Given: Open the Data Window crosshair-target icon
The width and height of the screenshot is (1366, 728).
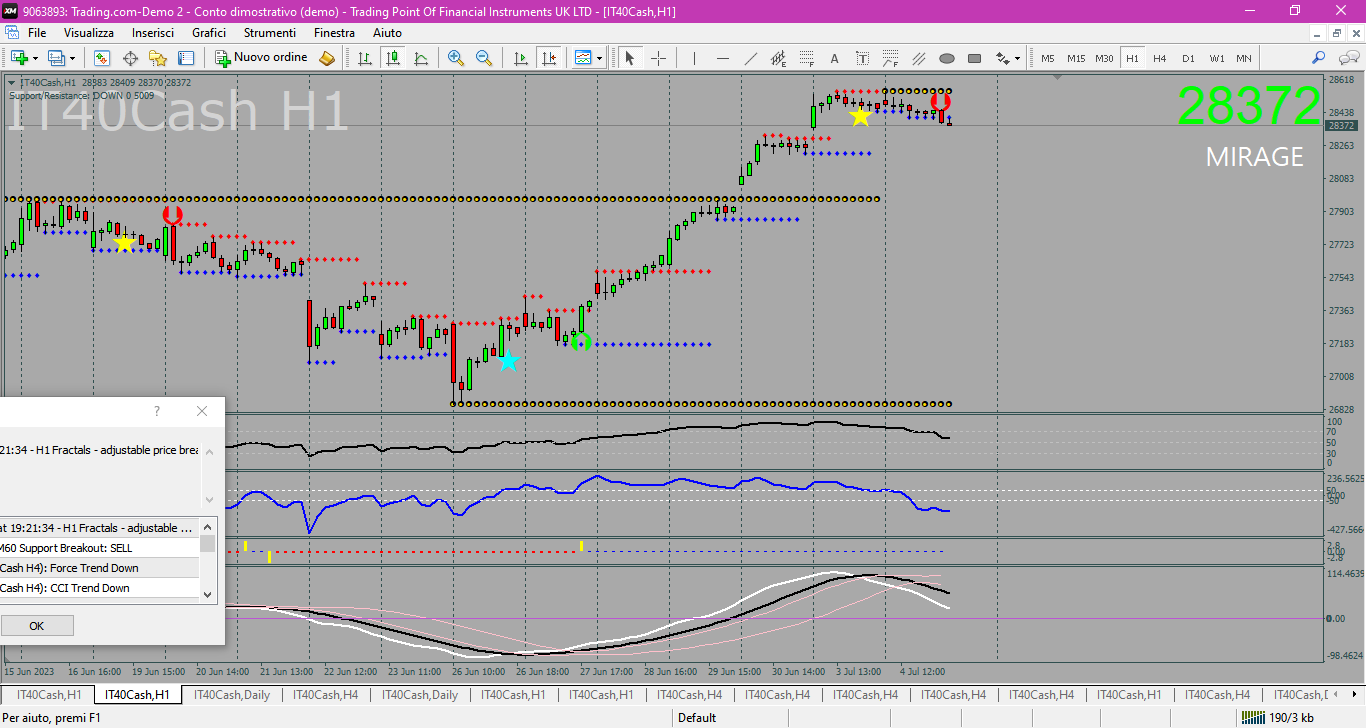Looking at the screenshot, I should [130, 58].
